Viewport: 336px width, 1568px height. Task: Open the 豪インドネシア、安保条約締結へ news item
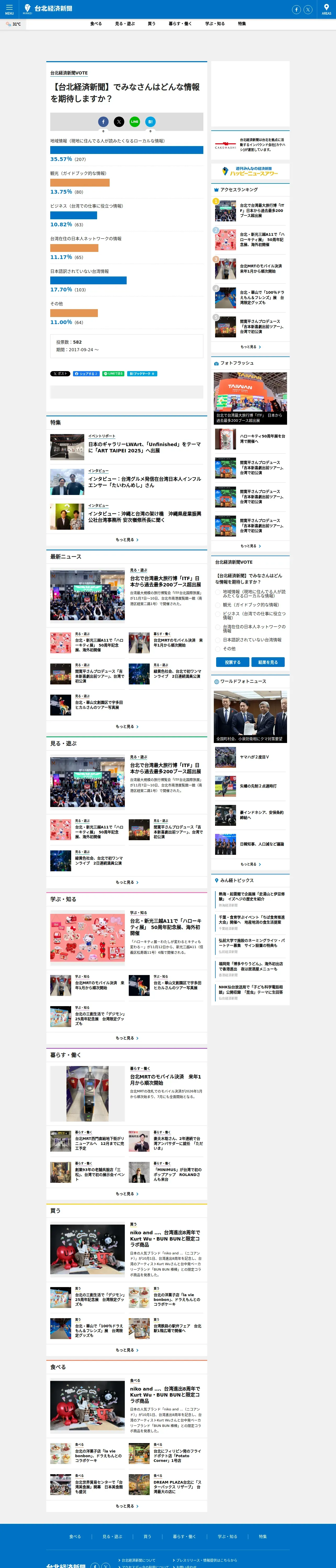(x=262, y=815)
